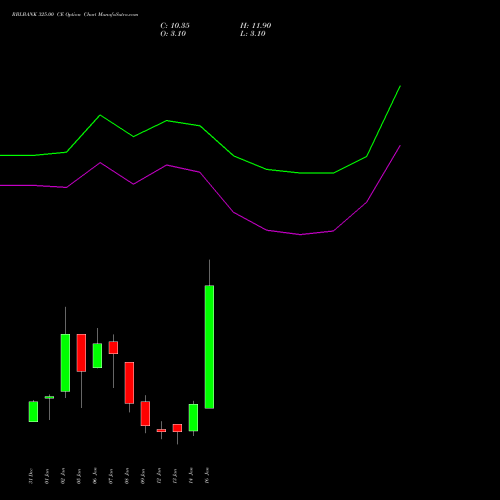Click the 03 Jan date label
Image resolution: width=500 pixels, height=500 pixels.
coord(79,476)
